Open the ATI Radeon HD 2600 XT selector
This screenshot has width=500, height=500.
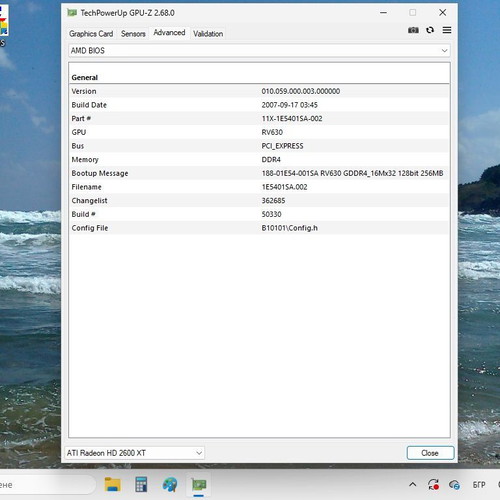click(x=134, y=453)
